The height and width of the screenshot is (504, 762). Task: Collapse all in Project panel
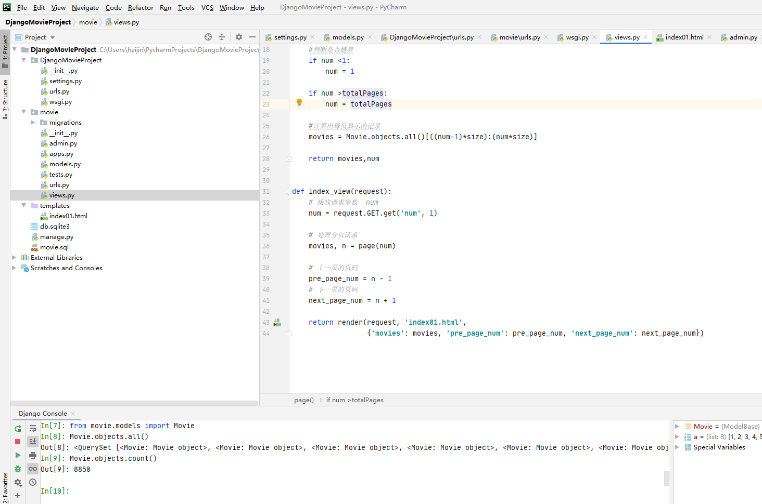[222, 37]
